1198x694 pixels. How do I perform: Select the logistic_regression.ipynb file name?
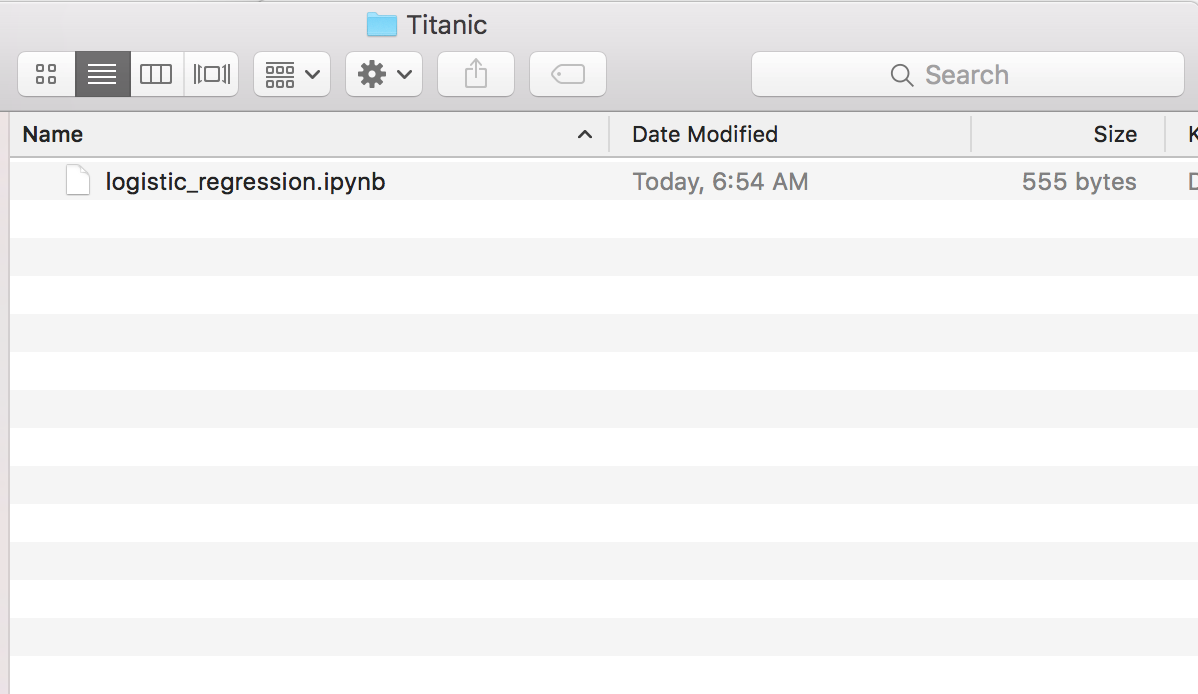[x=245, y=181]
